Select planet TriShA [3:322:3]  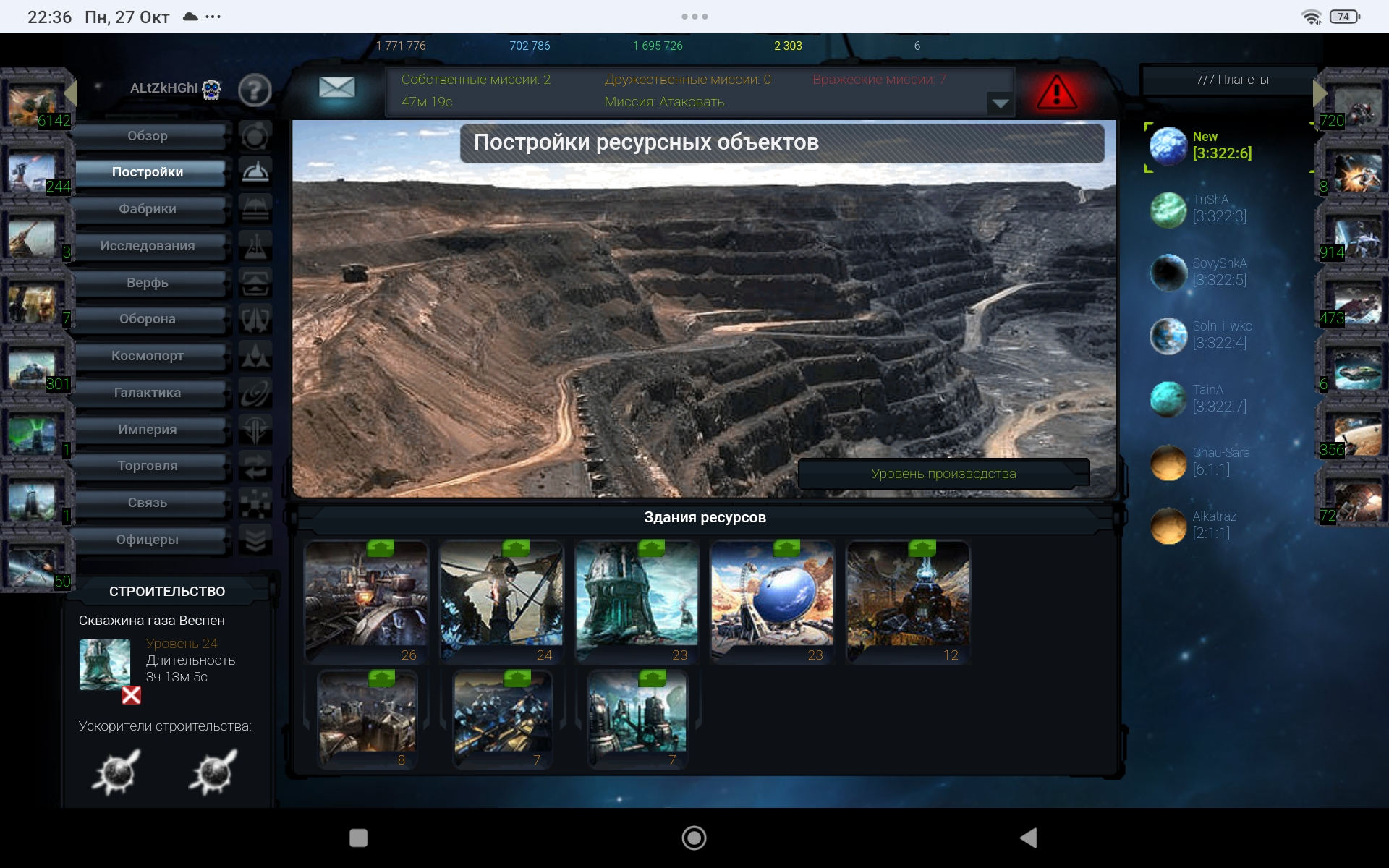[x=1201, y=208]
